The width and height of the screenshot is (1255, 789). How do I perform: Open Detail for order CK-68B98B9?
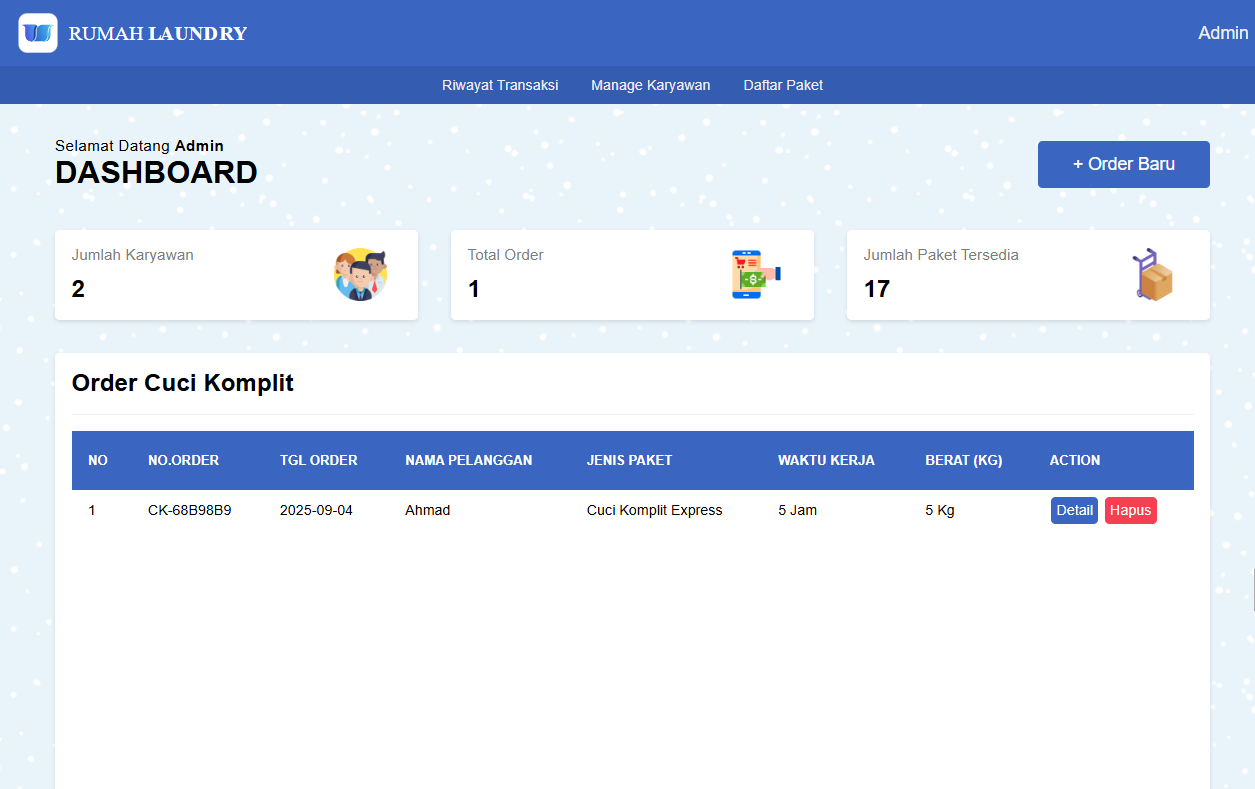(x=1074, y=510)
